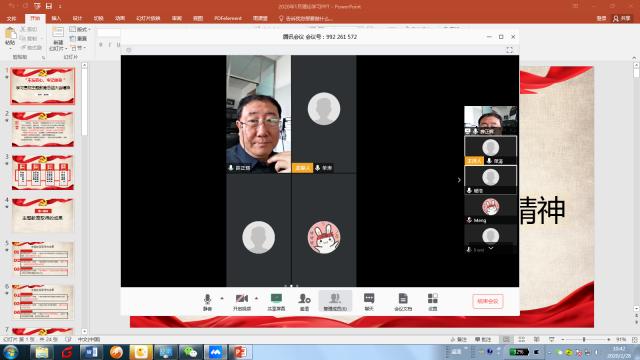640x360 pixels.
Task: Click the Paste icon in PowerPoint ribbon
Action: click(x=10, y=36)
